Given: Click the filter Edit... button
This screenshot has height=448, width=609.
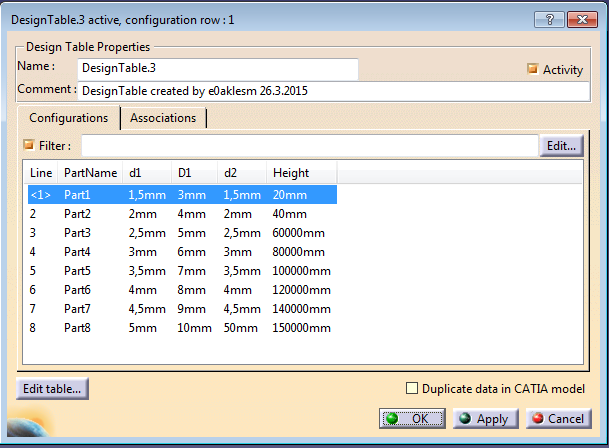Looking at the screenshot, I should (561, 146).
